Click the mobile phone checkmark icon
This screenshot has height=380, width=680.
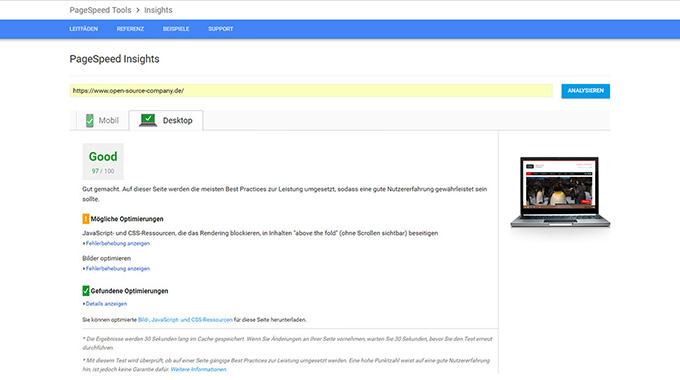pos(89,121)
